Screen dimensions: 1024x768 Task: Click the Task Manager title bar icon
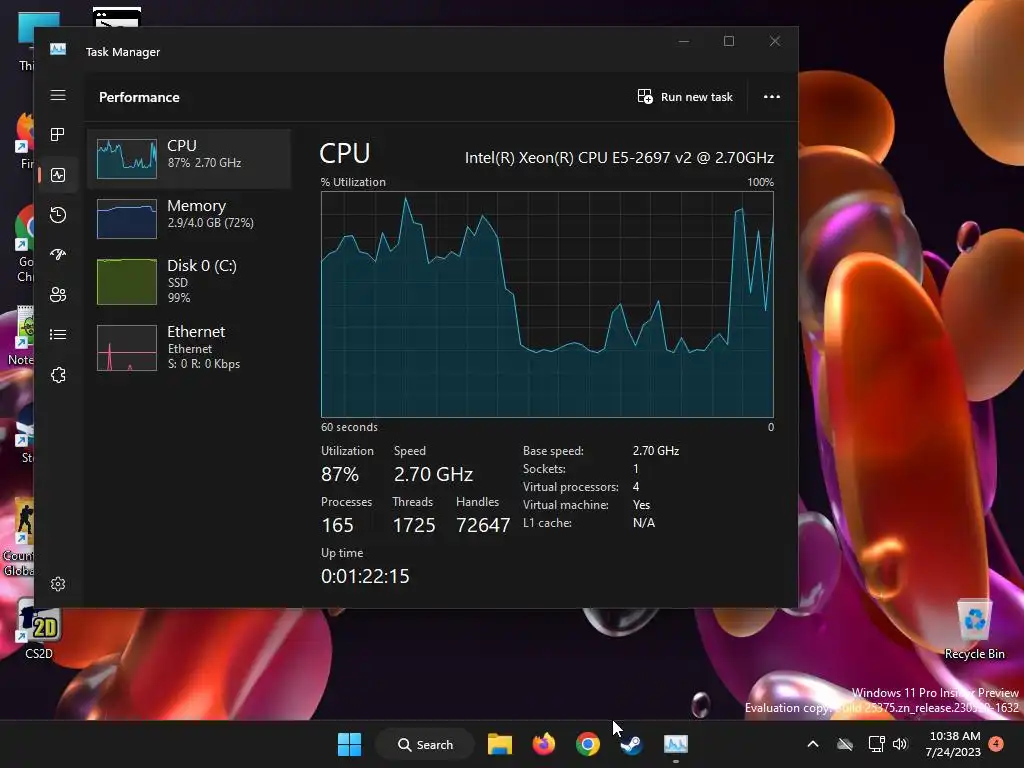(57, 50)
